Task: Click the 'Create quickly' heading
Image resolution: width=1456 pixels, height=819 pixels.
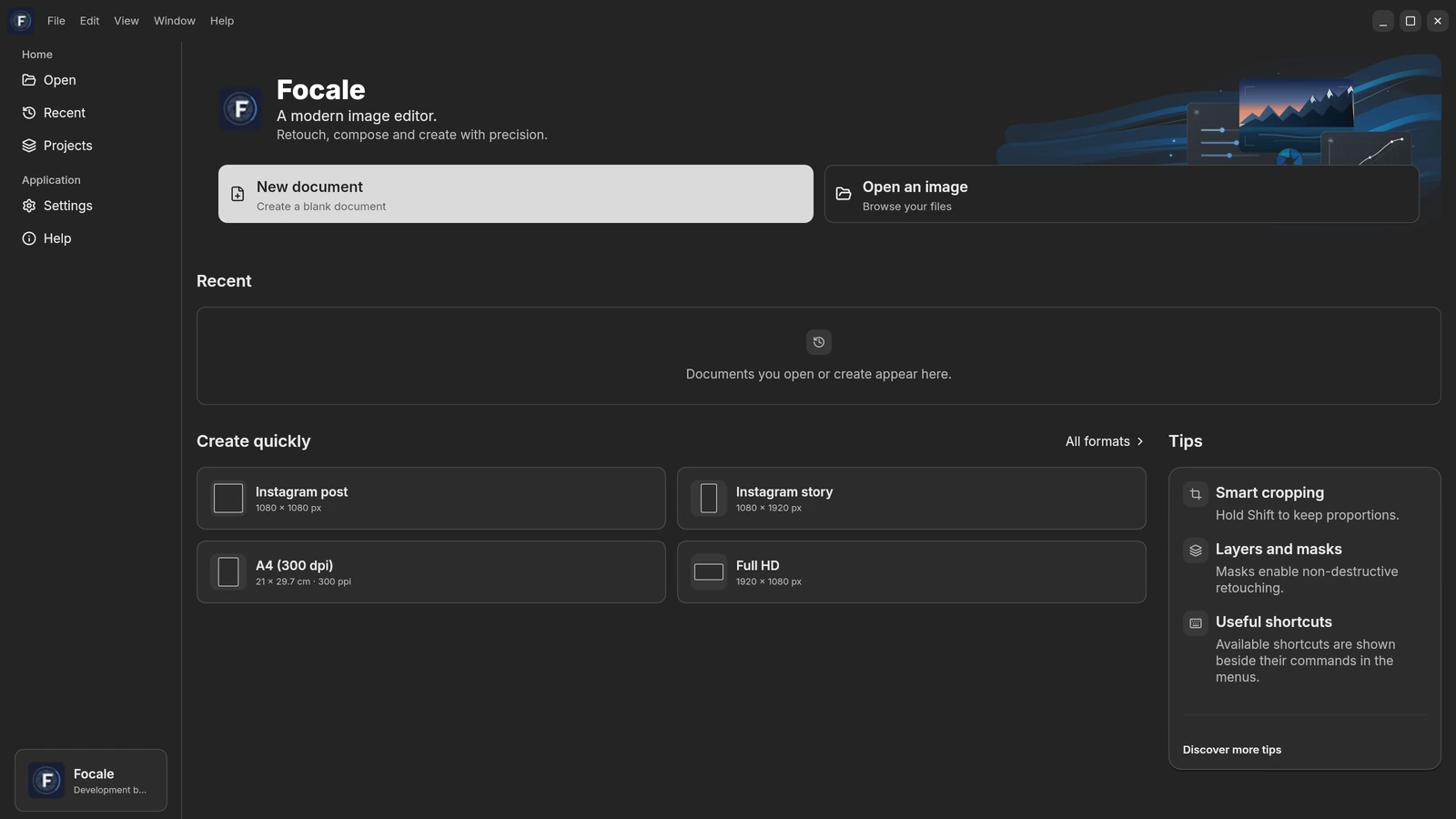Action: pos(254,441)
